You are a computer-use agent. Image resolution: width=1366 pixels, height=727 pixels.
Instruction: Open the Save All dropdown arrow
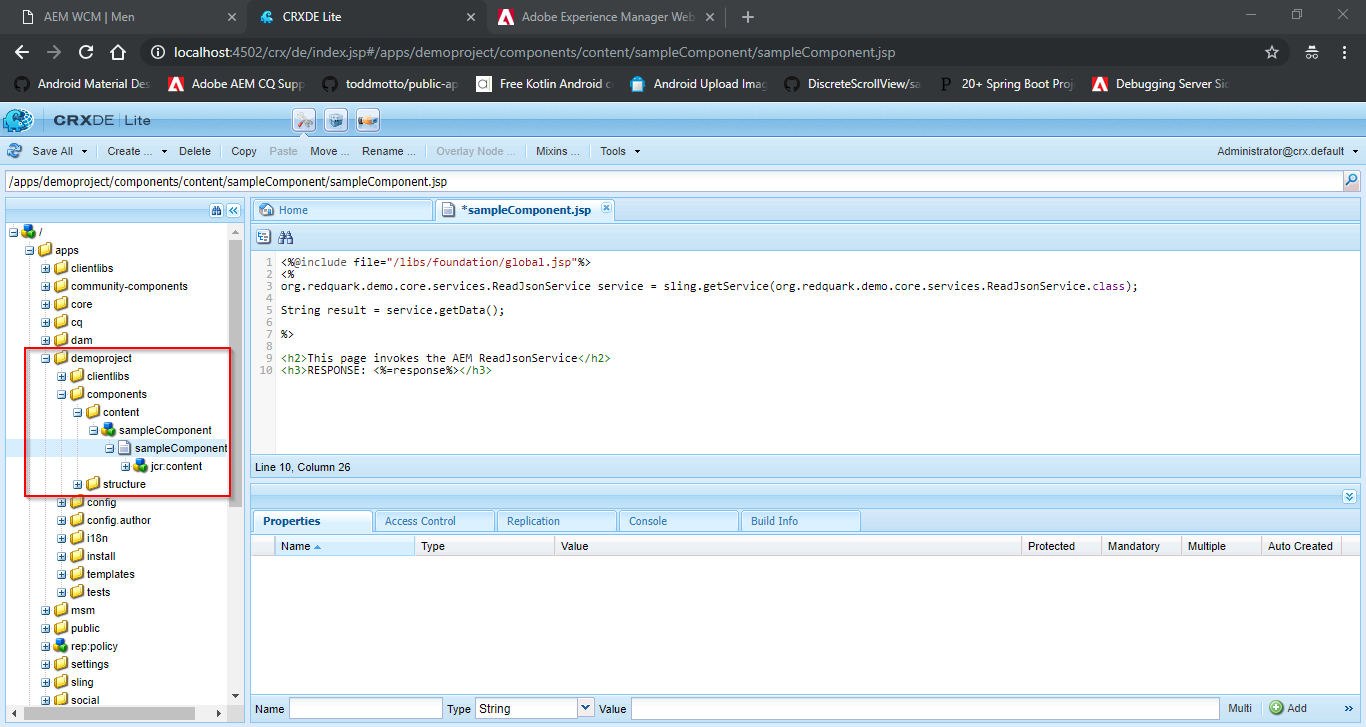click(x=85, y=152)
